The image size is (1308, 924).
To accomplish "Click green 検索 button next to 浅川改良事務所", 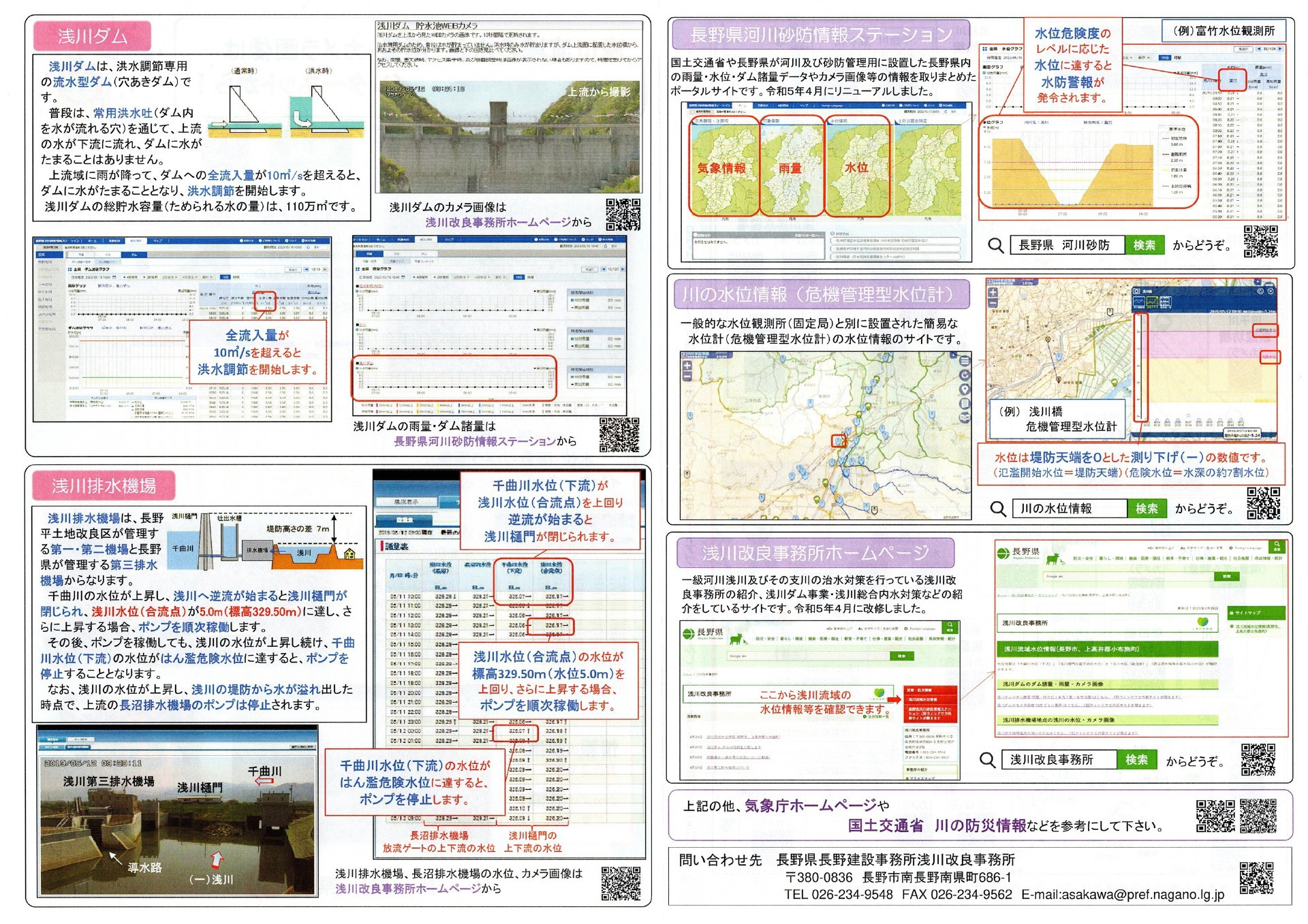I will pos(1136,760).
